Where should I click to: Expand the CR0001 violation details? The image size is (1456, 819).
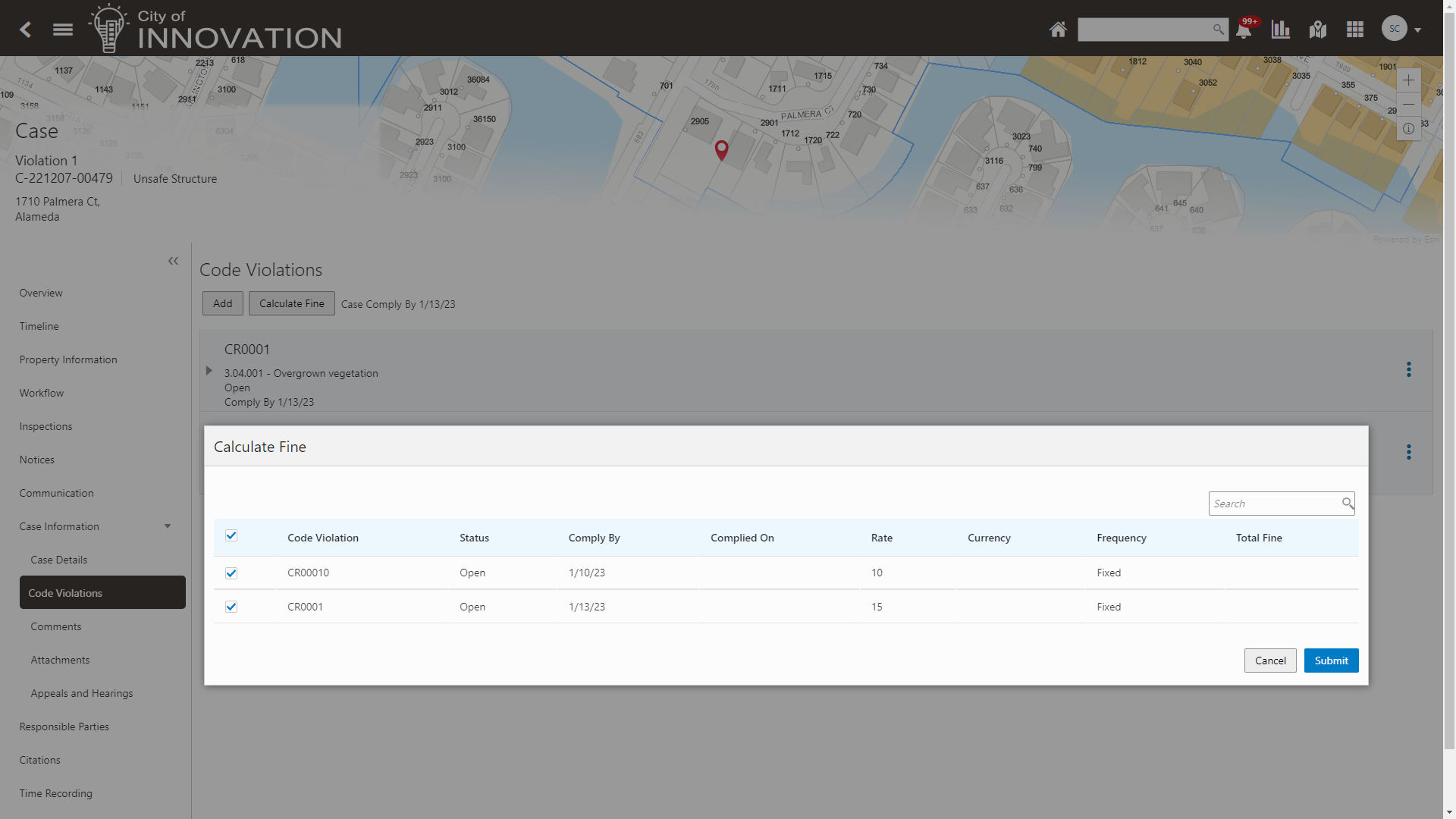(x=209, y=371)
